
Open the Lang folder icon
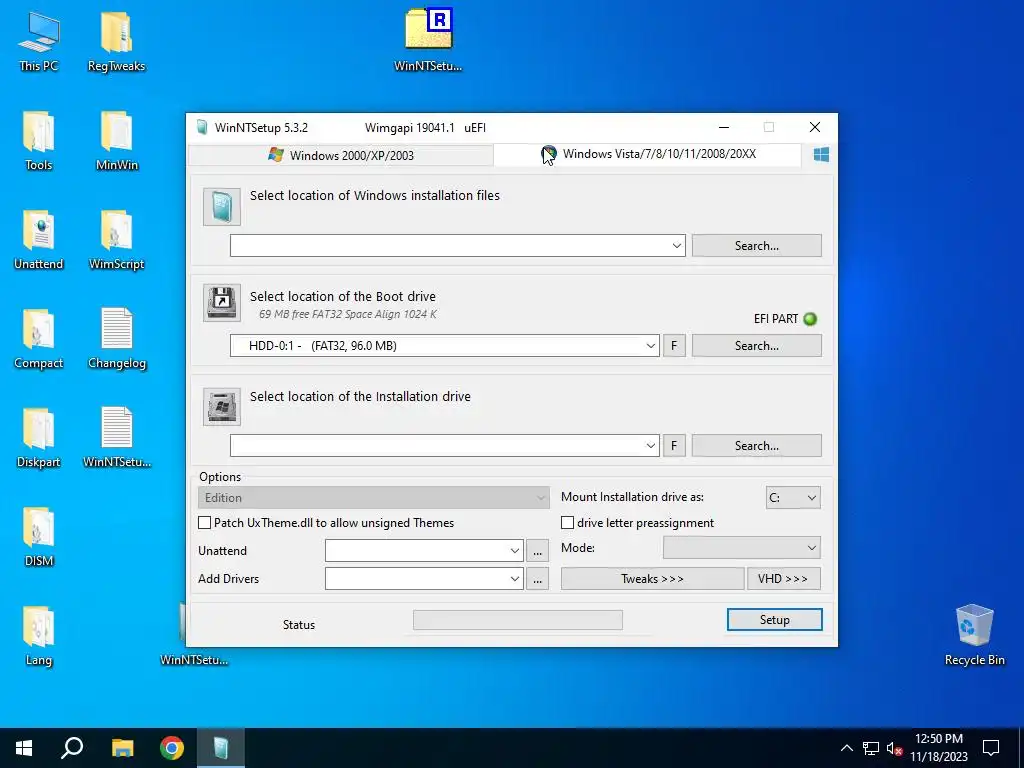39,635
